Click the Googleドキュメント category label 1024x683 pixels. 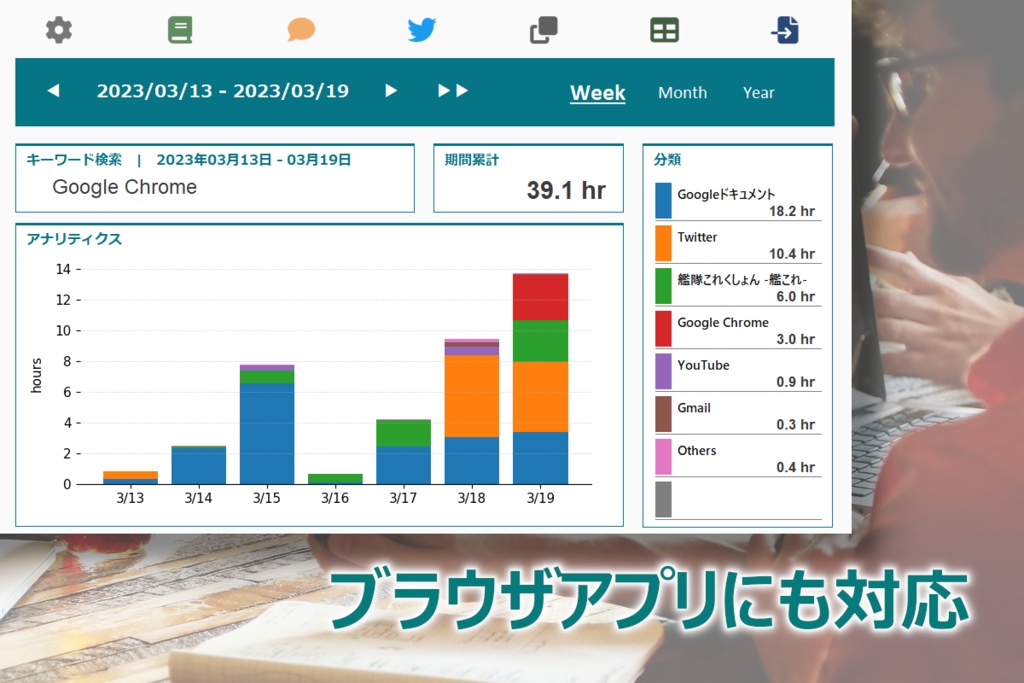point(726,194)
